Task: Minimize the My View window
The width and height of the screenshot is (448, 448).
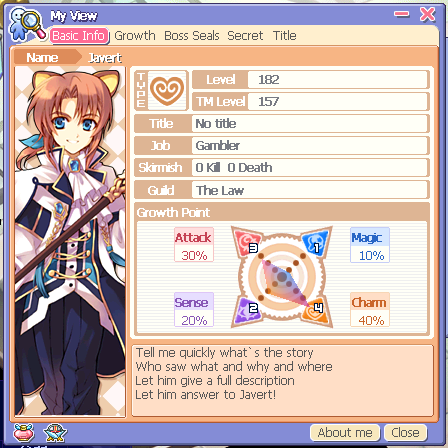Action: coord(401,14)
